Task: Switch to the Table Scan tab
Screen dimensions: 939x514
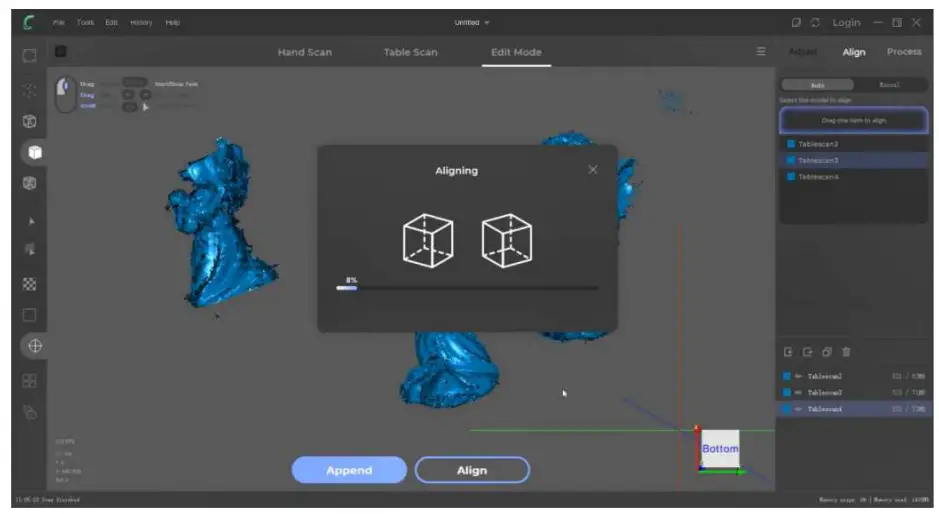Action: 410,52
